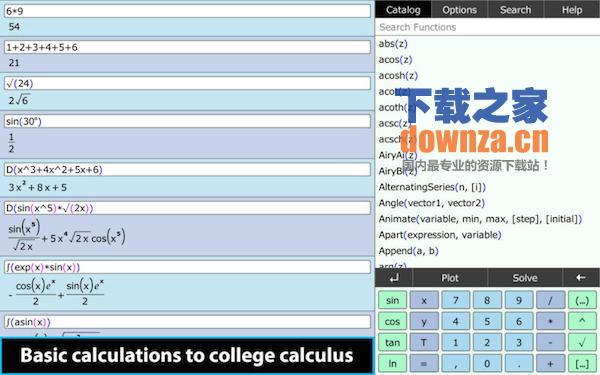Open the Help tab
The height and width of the screenshot is (375, 600).
click(572, 10)
